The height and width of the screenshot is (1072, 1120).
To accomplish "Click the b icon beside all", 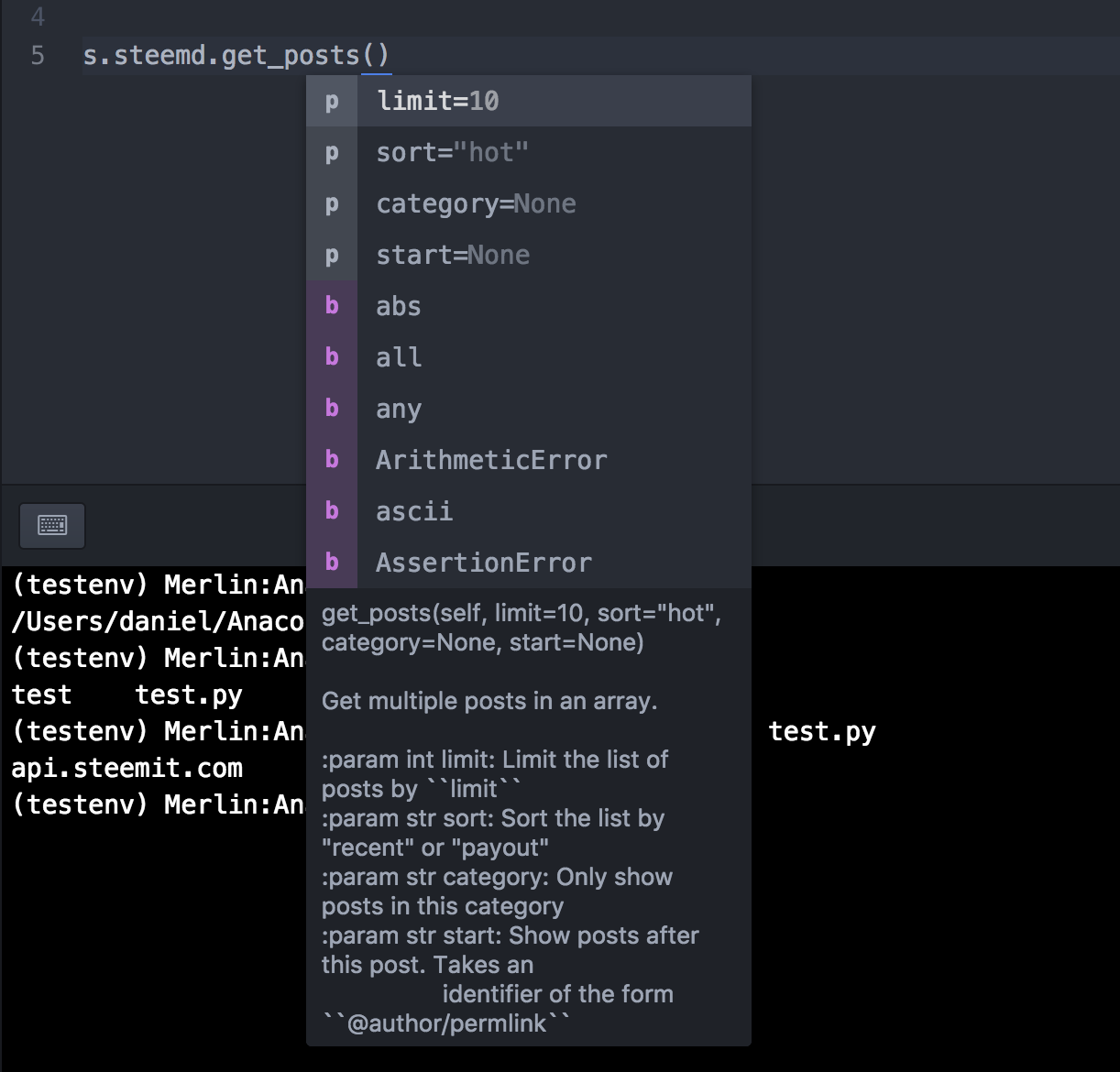I will (332, 357).
